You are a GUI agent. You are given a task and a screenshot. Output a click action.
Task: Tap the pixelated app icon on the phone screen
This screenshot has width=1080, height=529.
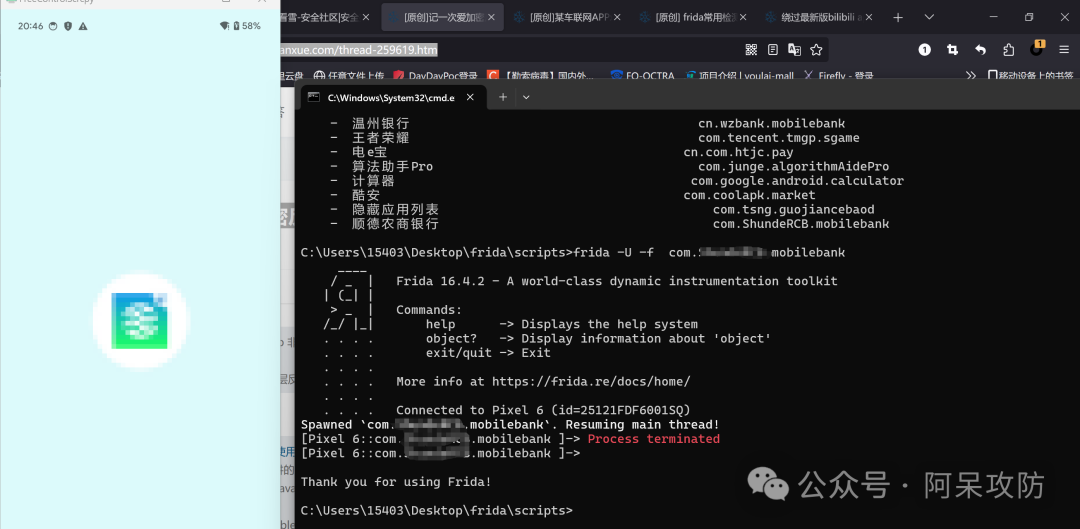[140, 320]
